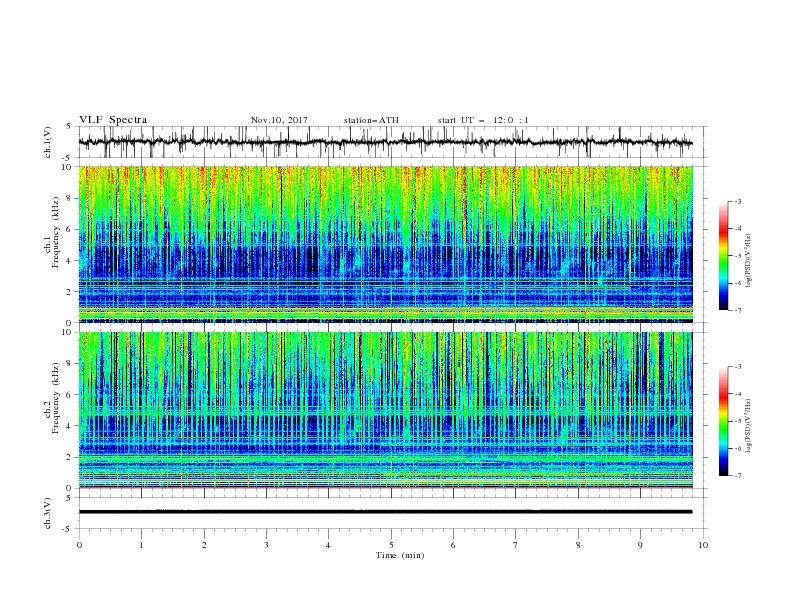Select the "ch.2 Frequency (kHz)" axis label
Image resolution: width=792 pixels, height=612 pixels.
pos(52,398)
